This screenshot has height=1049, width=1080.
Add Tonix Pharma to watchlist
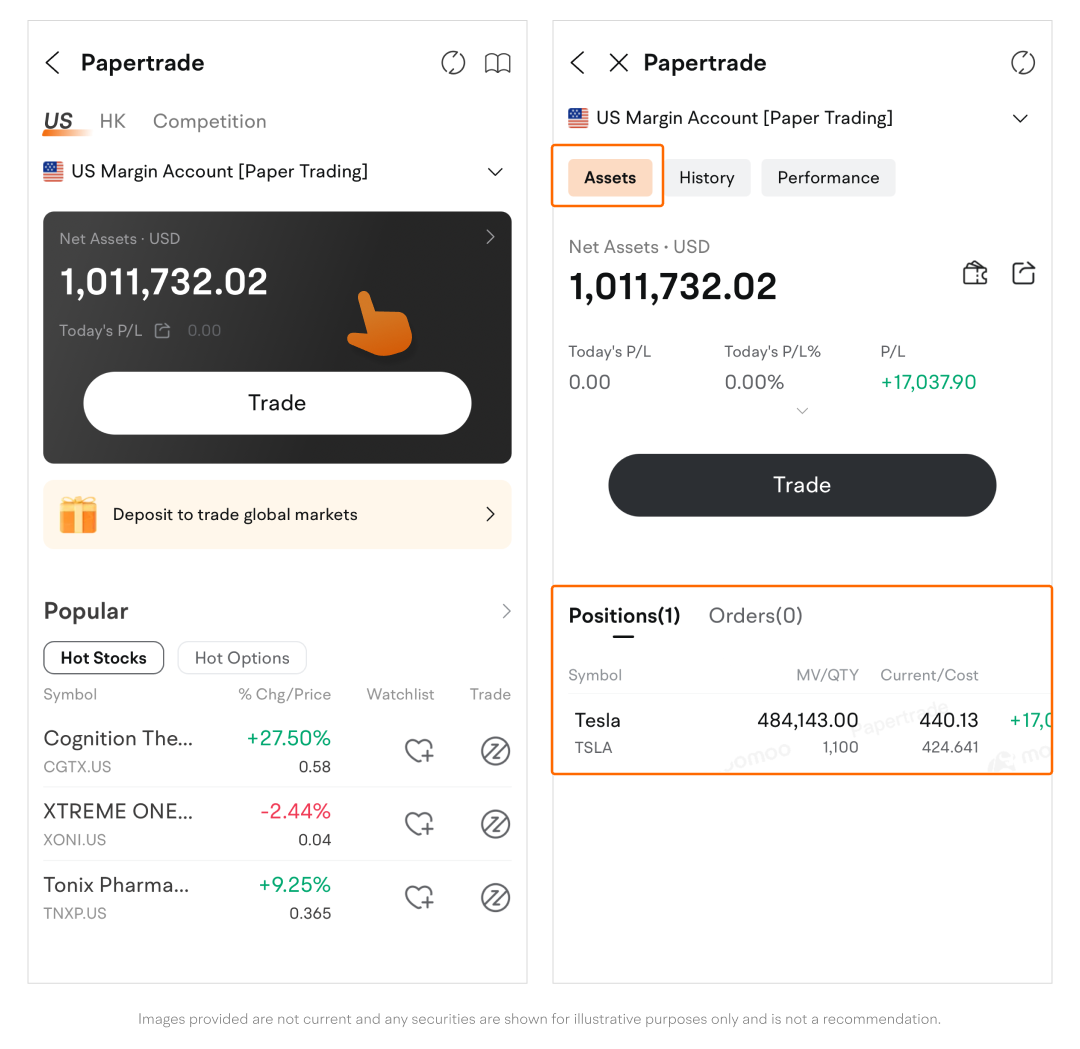(419, 898)
